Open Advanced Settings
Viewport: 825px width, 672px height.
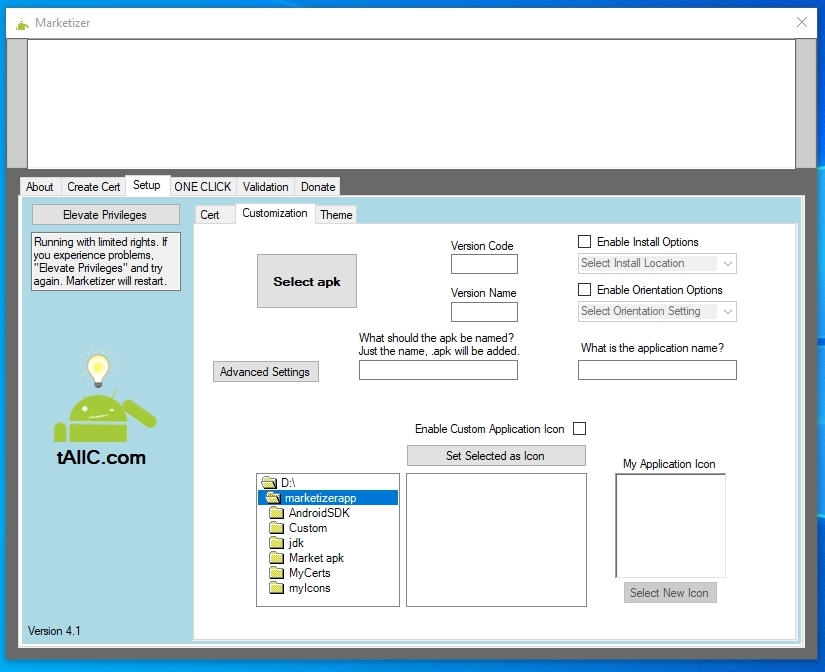[x=266, y=372]
